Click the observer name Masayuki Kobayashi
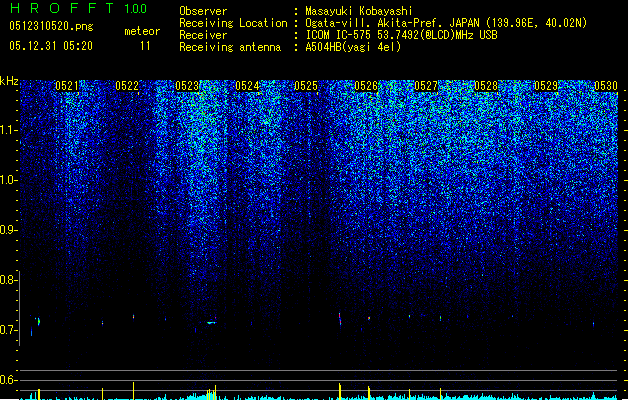The height and width of the screenshot is (400, 629). point(358,11)
